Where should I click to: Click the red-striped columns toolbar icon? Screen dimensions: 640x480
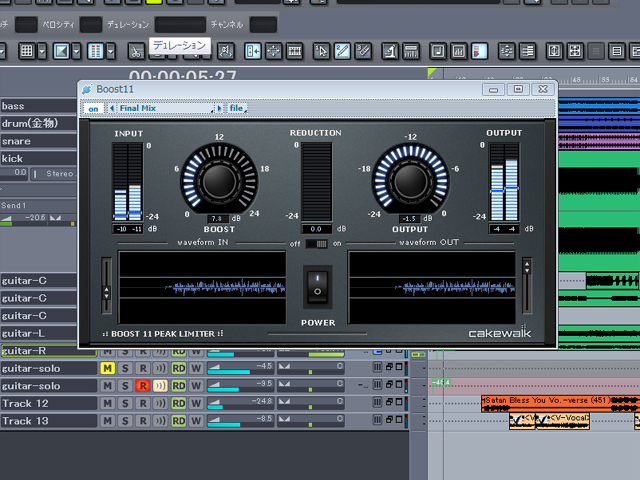click(x=96, y=51)
